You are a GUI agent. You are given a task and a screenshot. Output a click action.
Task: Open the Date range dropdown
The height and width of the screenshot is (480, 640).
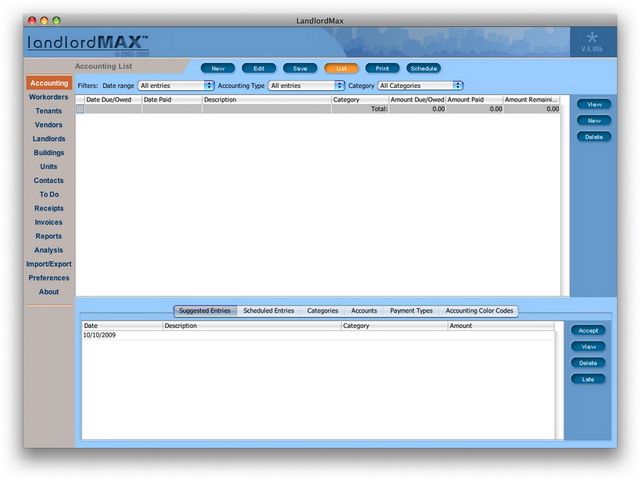click(x=176, y=86)
